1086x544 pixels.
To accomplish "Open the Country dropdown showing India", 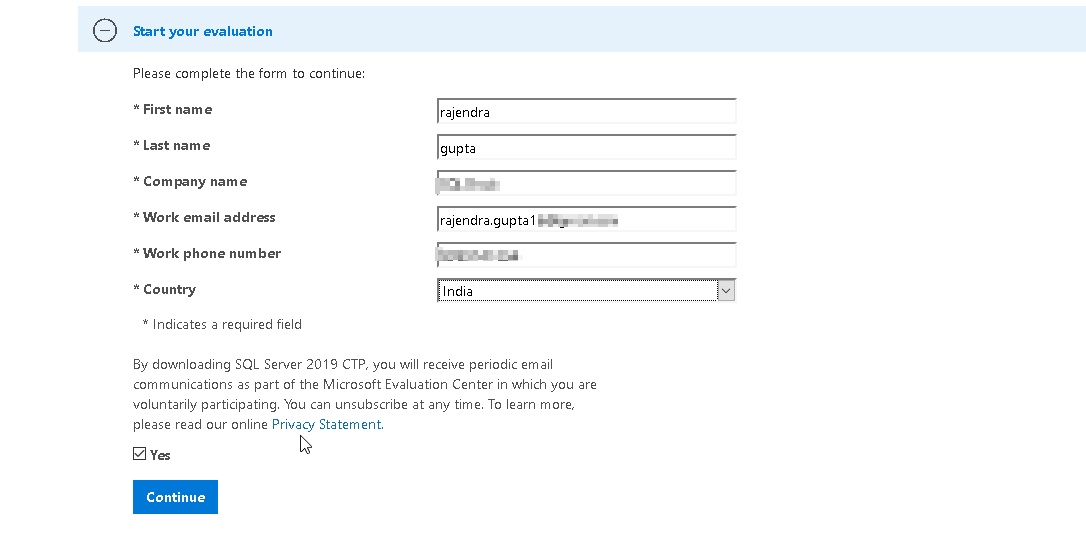I will tap(586, 291).
